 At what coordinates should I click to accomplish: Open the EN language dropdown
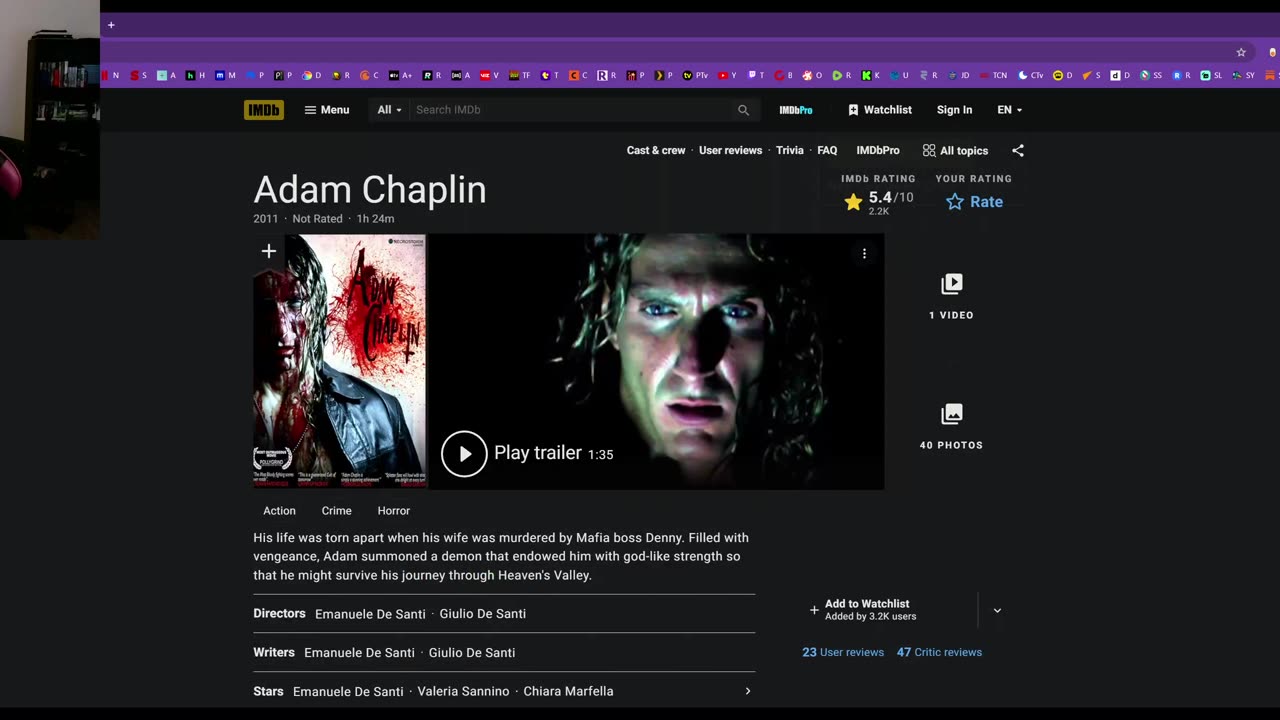coord(1009,110)
